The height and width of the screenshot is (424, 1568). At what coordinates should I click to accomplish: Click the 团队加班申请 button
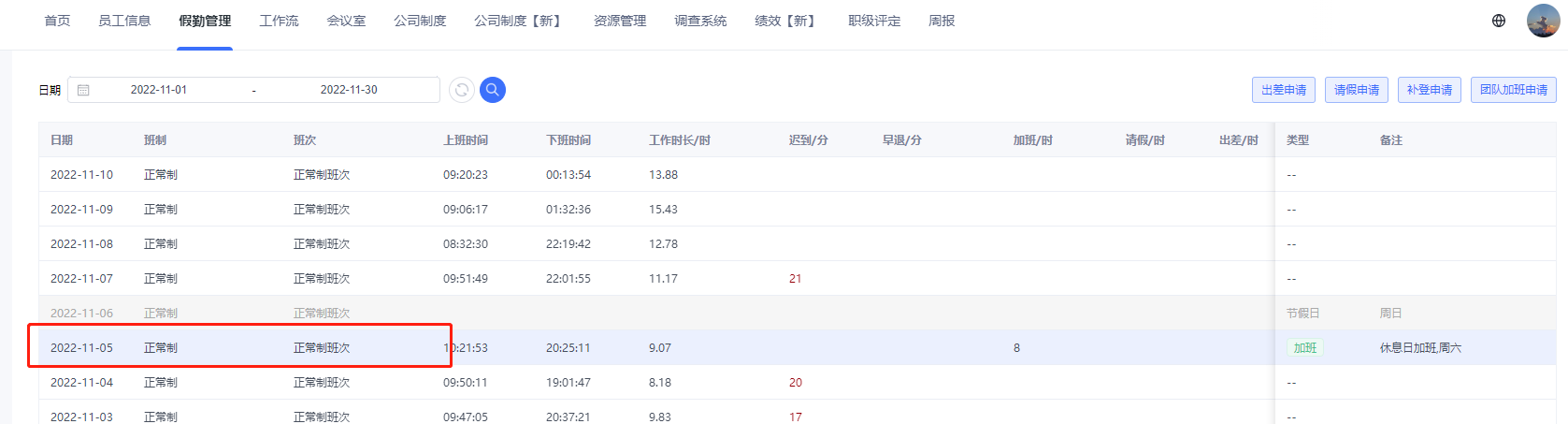coord(1514,90)
